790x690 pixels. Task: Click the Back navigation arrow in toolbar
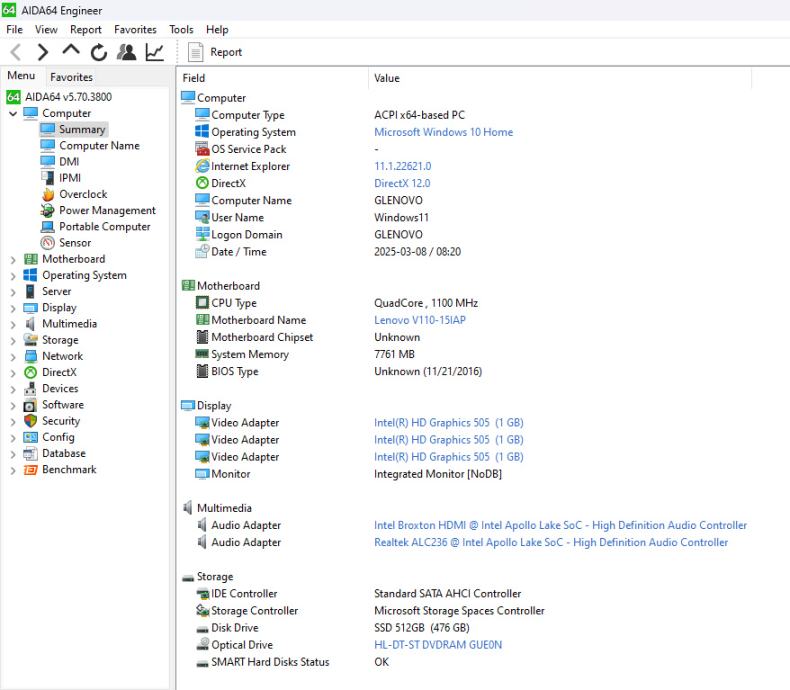point(16,52)
